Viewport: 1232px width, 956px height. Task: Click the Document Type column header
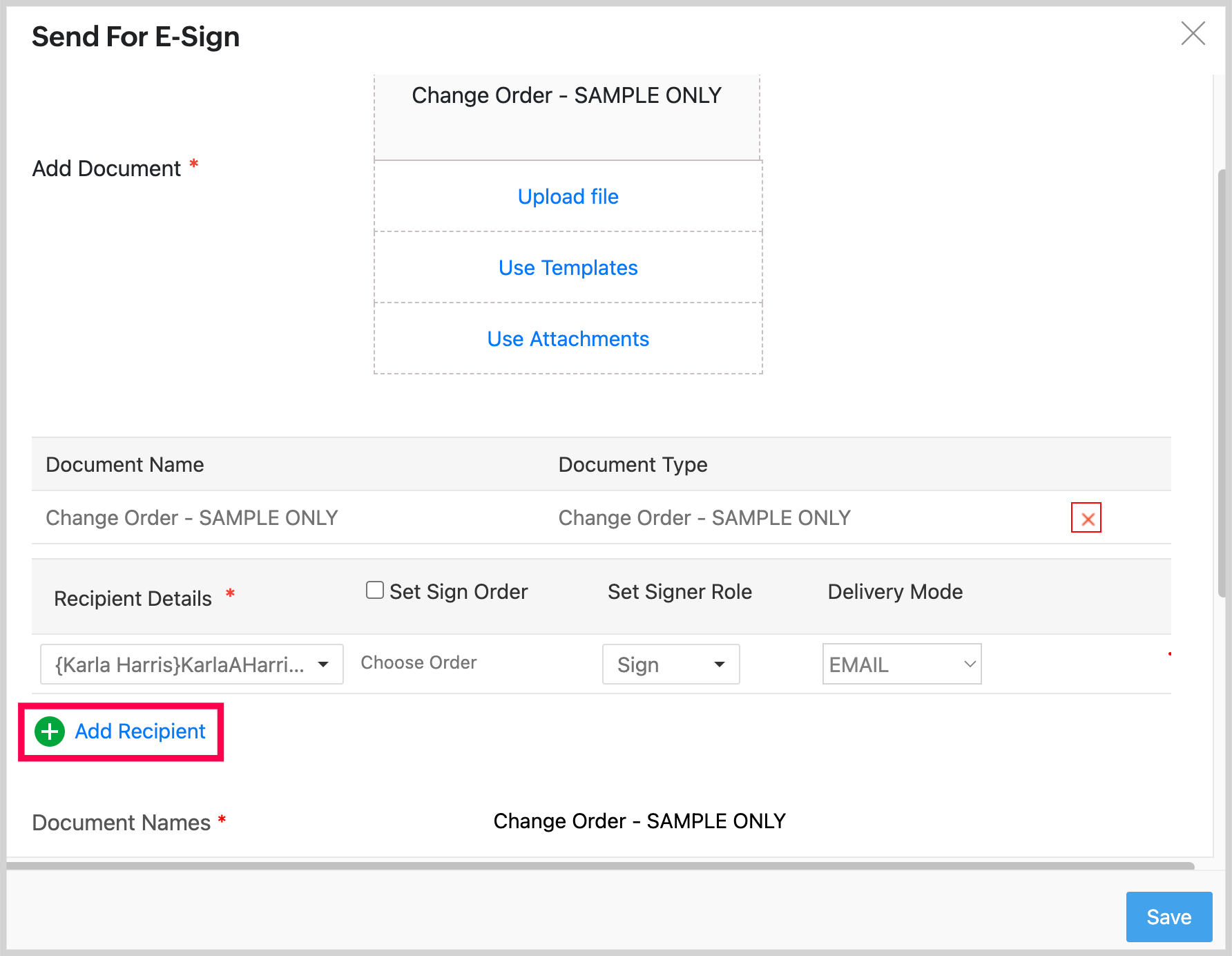click(633, 465)
